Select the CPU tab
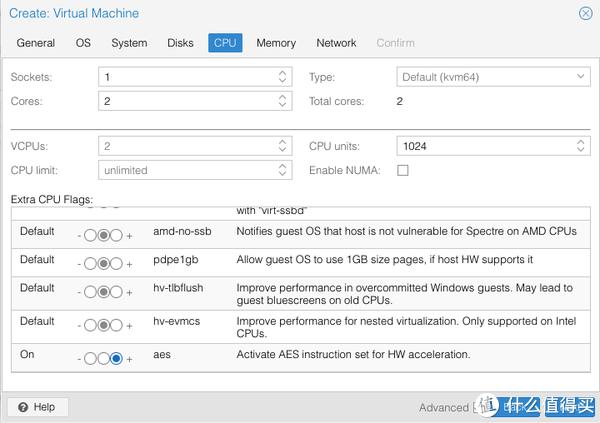 [x=225, y=42]
